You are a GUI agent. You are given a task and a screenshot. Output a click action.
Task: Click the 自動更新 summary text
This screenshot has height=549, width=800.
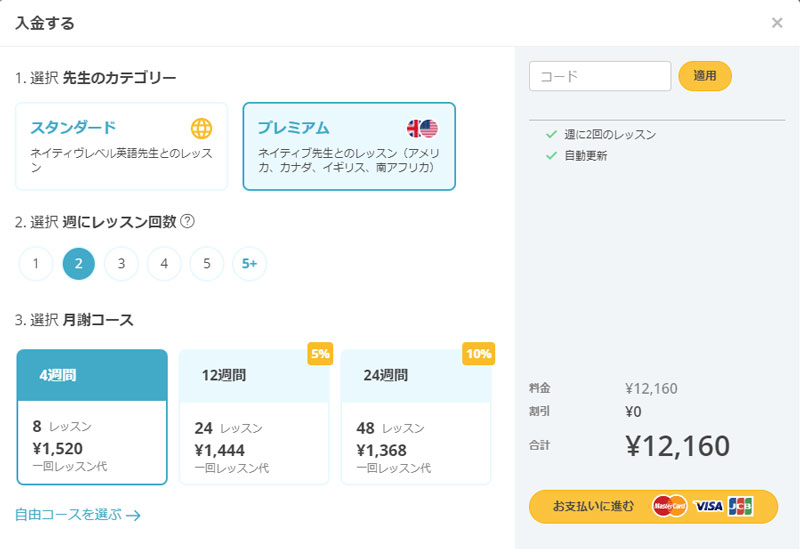[585, 156]
